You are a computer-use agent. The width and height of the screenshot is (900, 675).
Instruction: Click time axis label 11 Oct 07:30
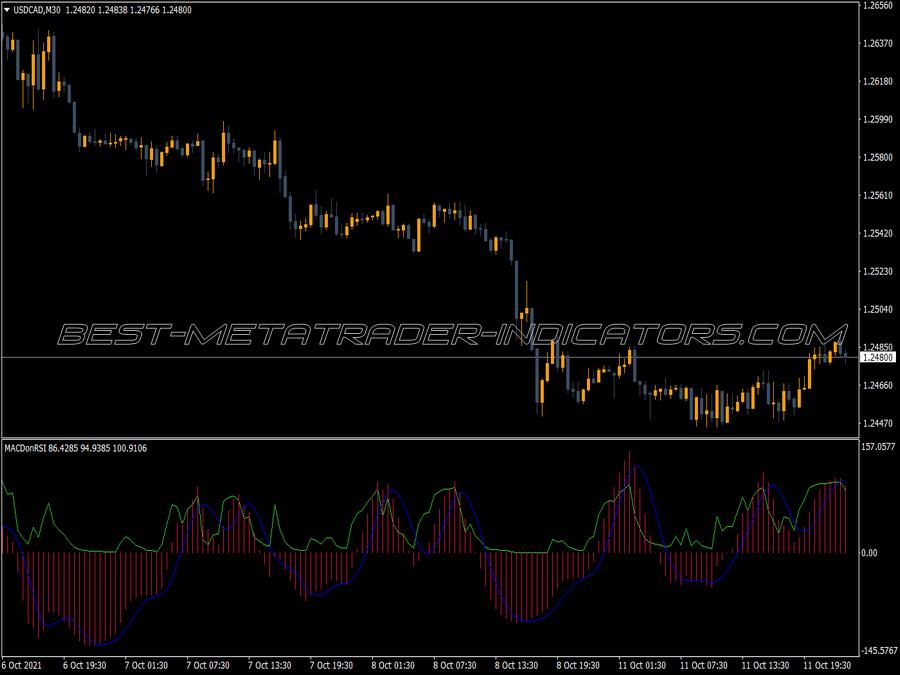[704, 666]
